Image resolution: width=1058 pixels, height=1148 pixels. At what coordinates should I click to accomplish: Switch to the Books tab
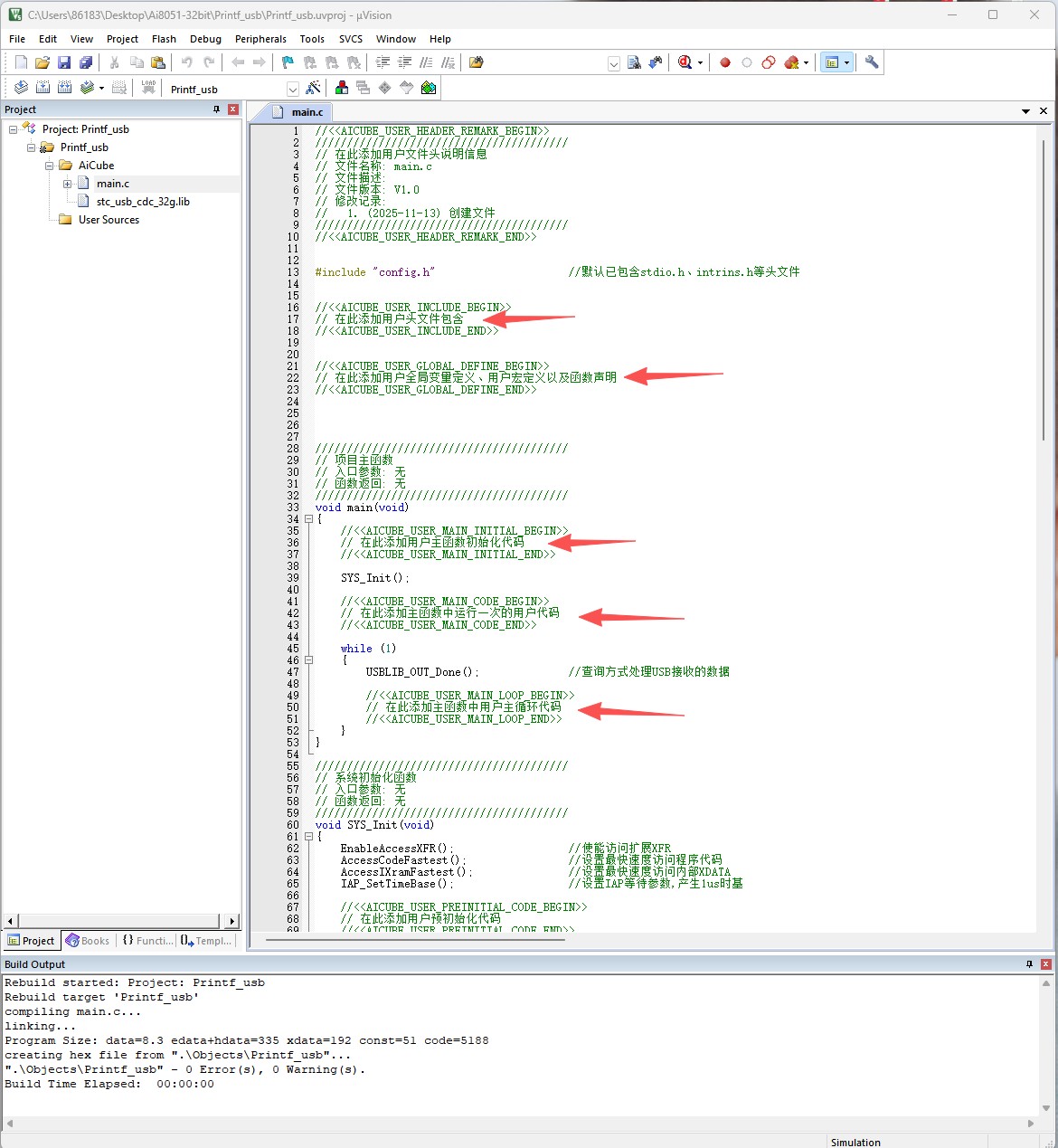tap(88, 941)
